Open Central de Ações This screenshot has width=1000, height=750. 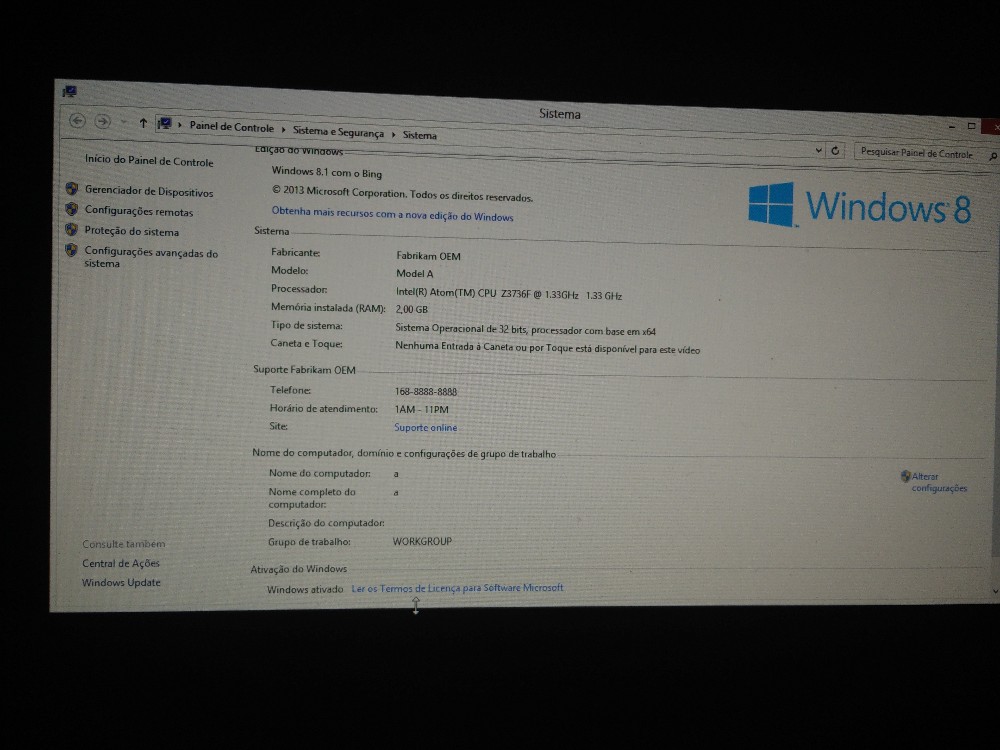(121, 563)
